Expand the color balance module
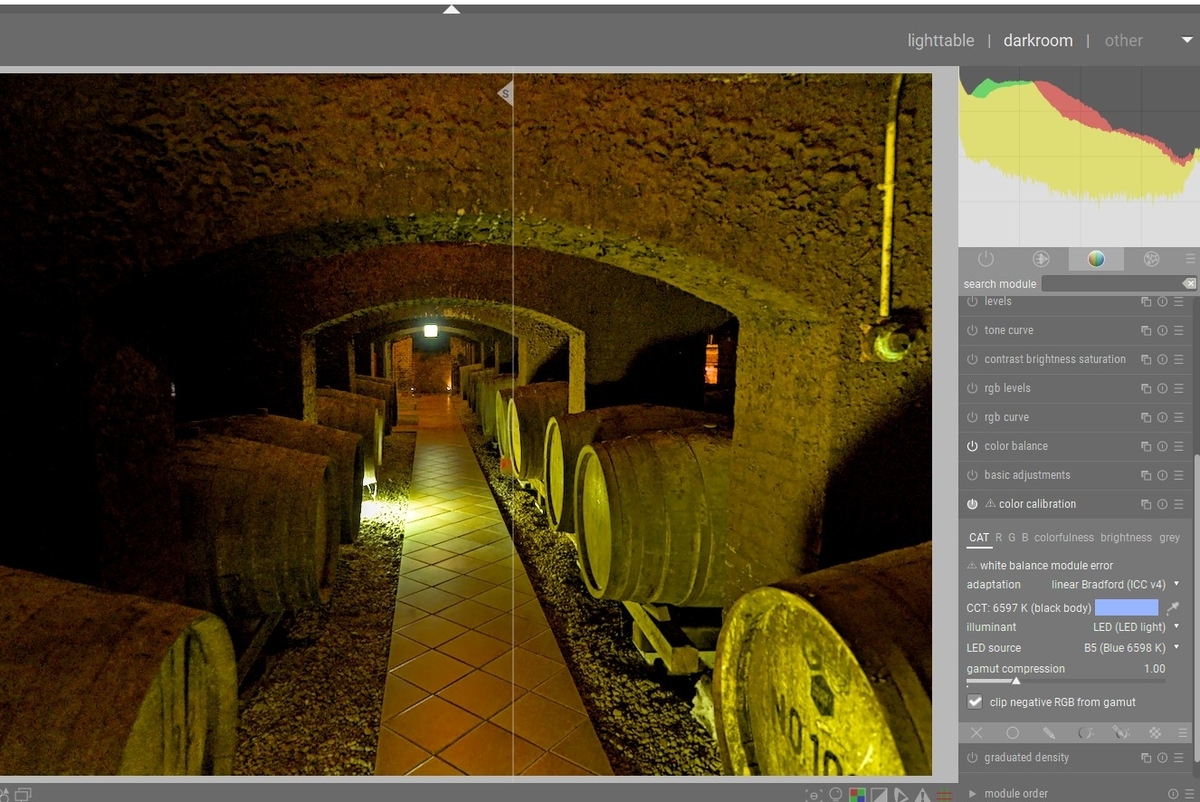This screenshot has height=802, width=1200. click(x=1016, y=446)
